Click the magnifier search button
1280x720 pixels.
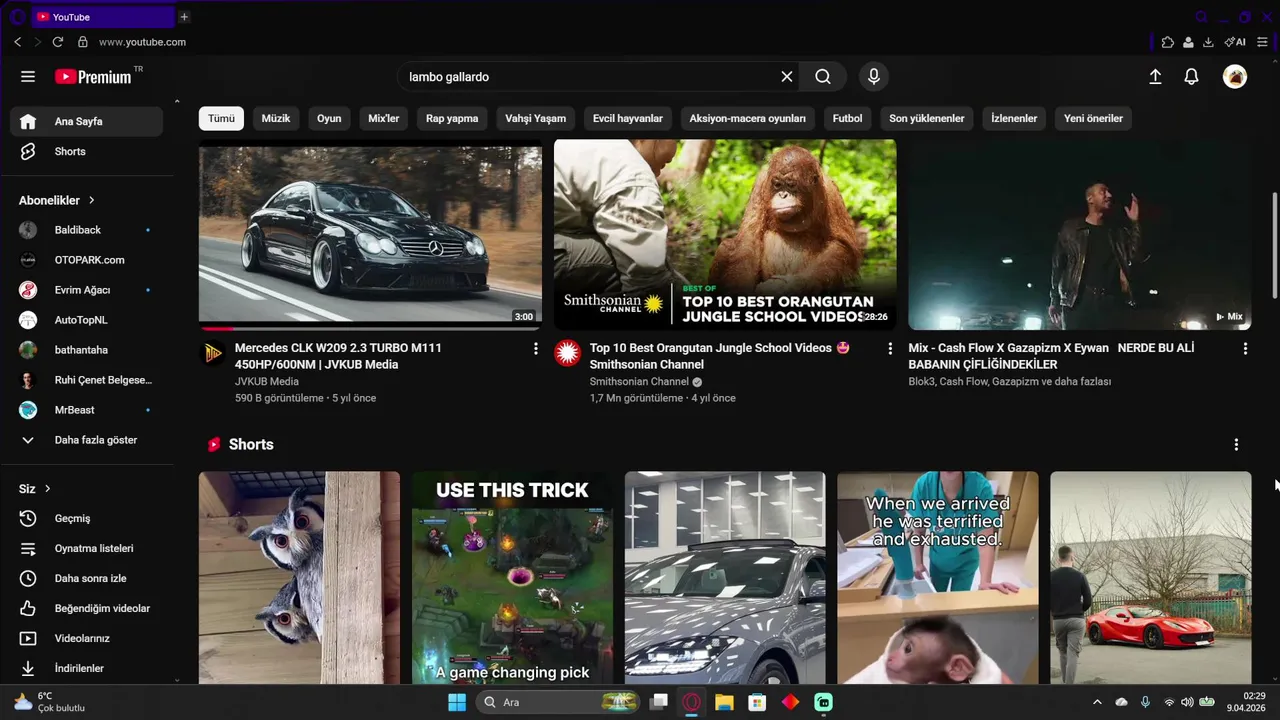point(823,77)
